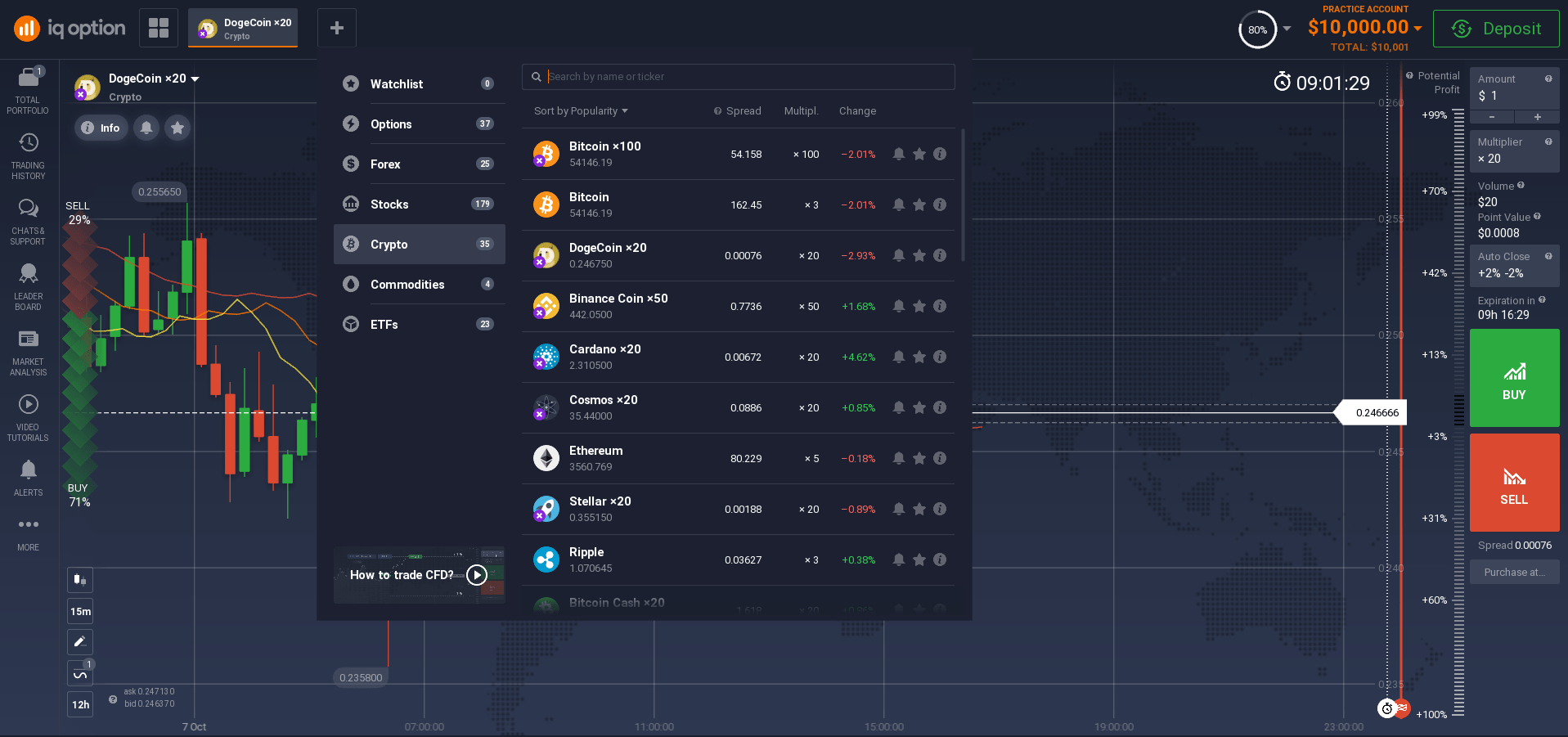Open Alerts in sidebar
The height and width of the screenshot is (737, 1568).
(x=28, y=479)
